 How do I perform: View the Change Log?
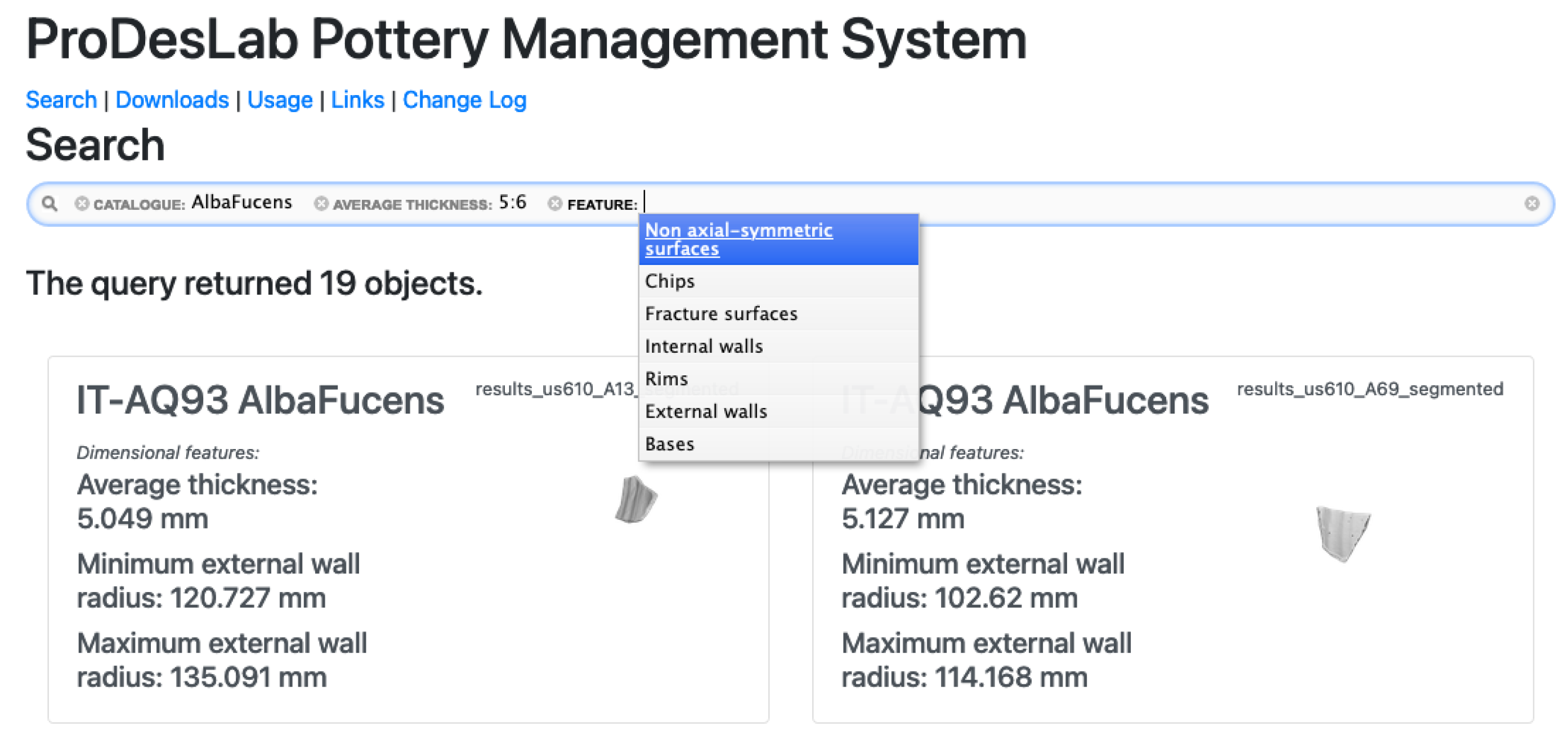tap(464, 100)
